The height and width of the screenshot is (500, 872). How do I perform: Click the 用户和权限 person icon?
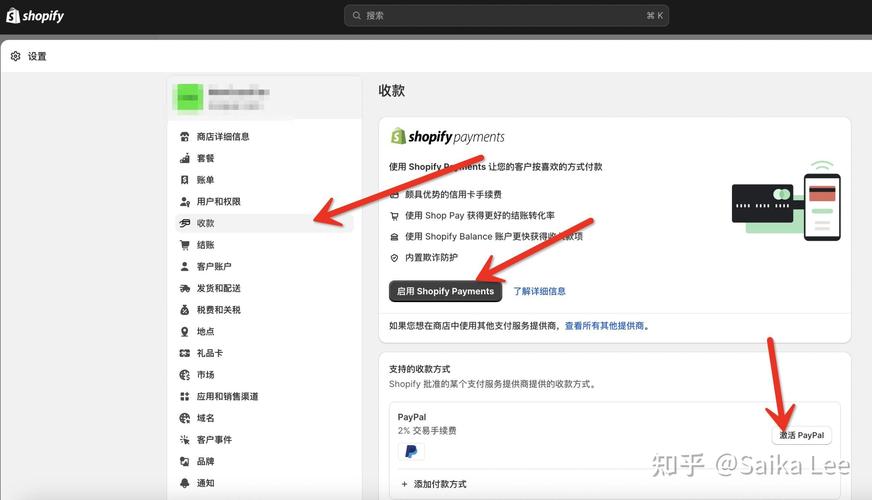click(x=185, y=201)
